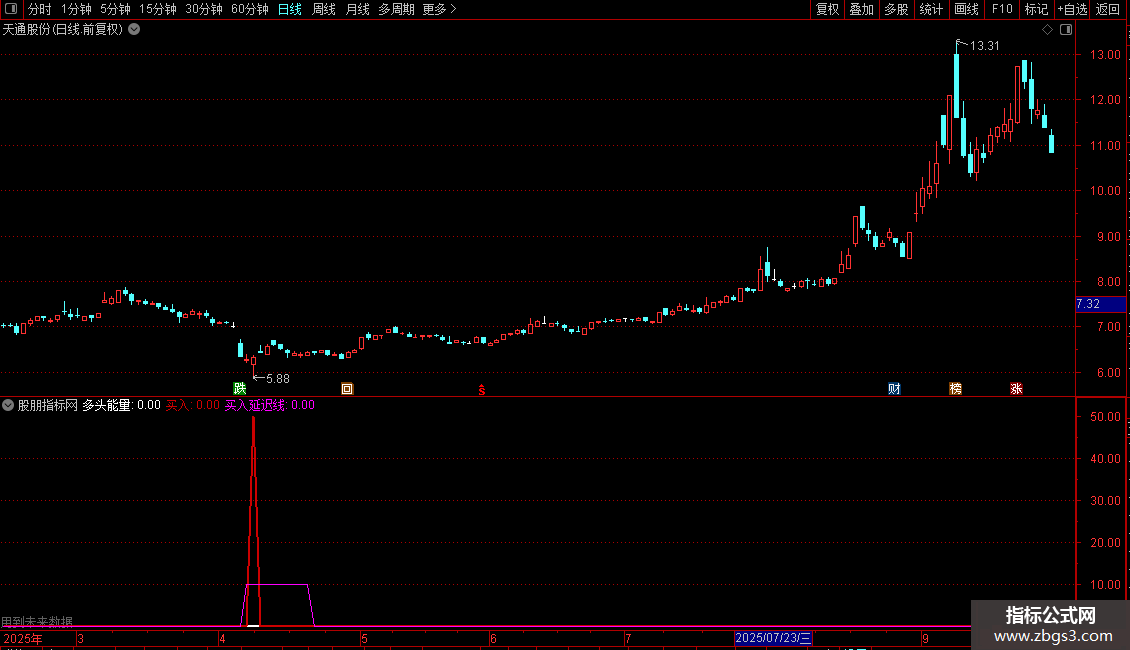Open the 画线 drawing tools

tap(966, 9)
